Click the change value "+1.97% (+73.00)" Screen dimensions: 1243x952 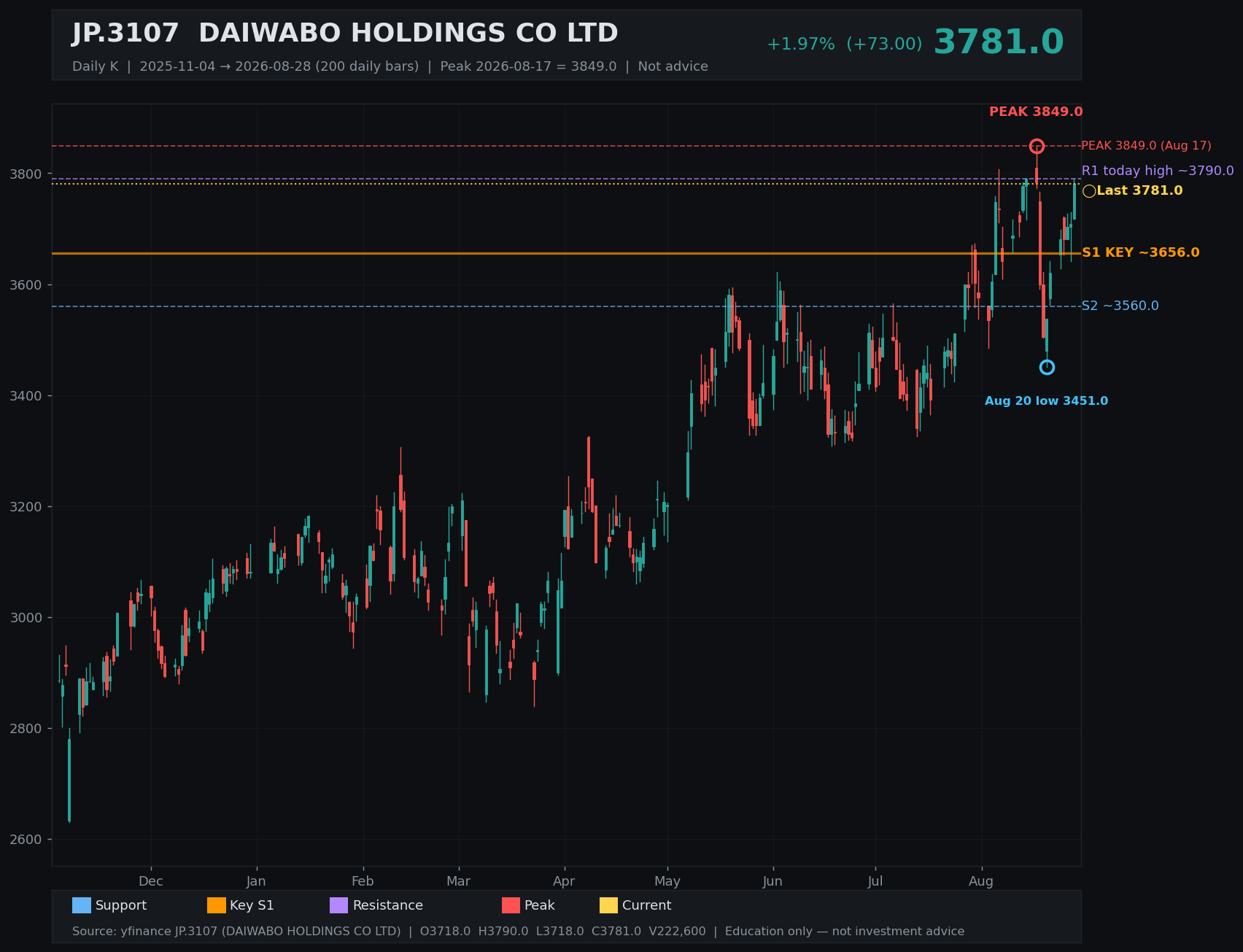845,44
